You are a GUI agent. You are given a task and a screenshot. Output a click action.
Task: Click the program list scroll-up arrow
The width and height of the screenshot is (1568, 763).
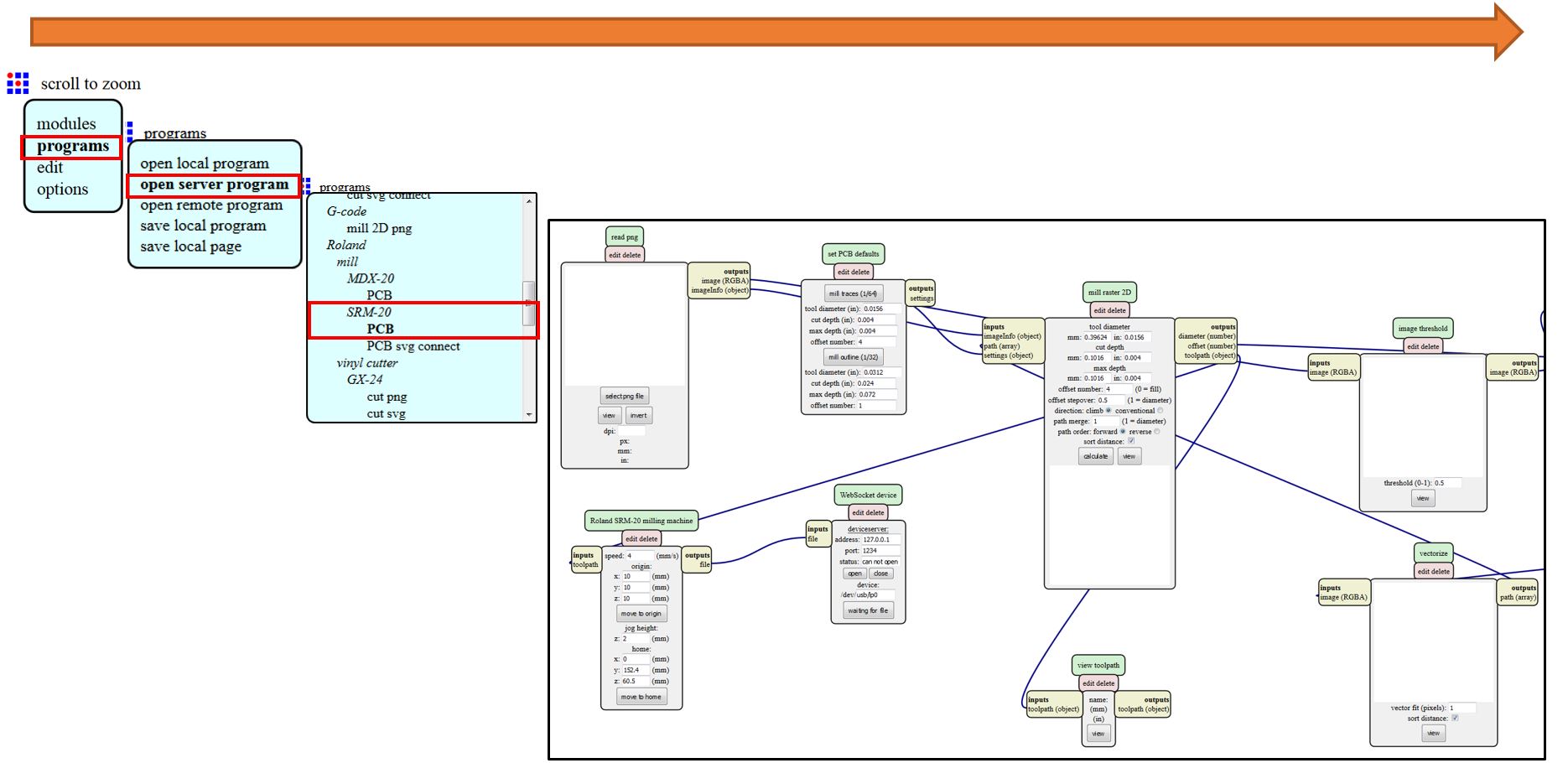pyautogui.click(x=529, y=201)
